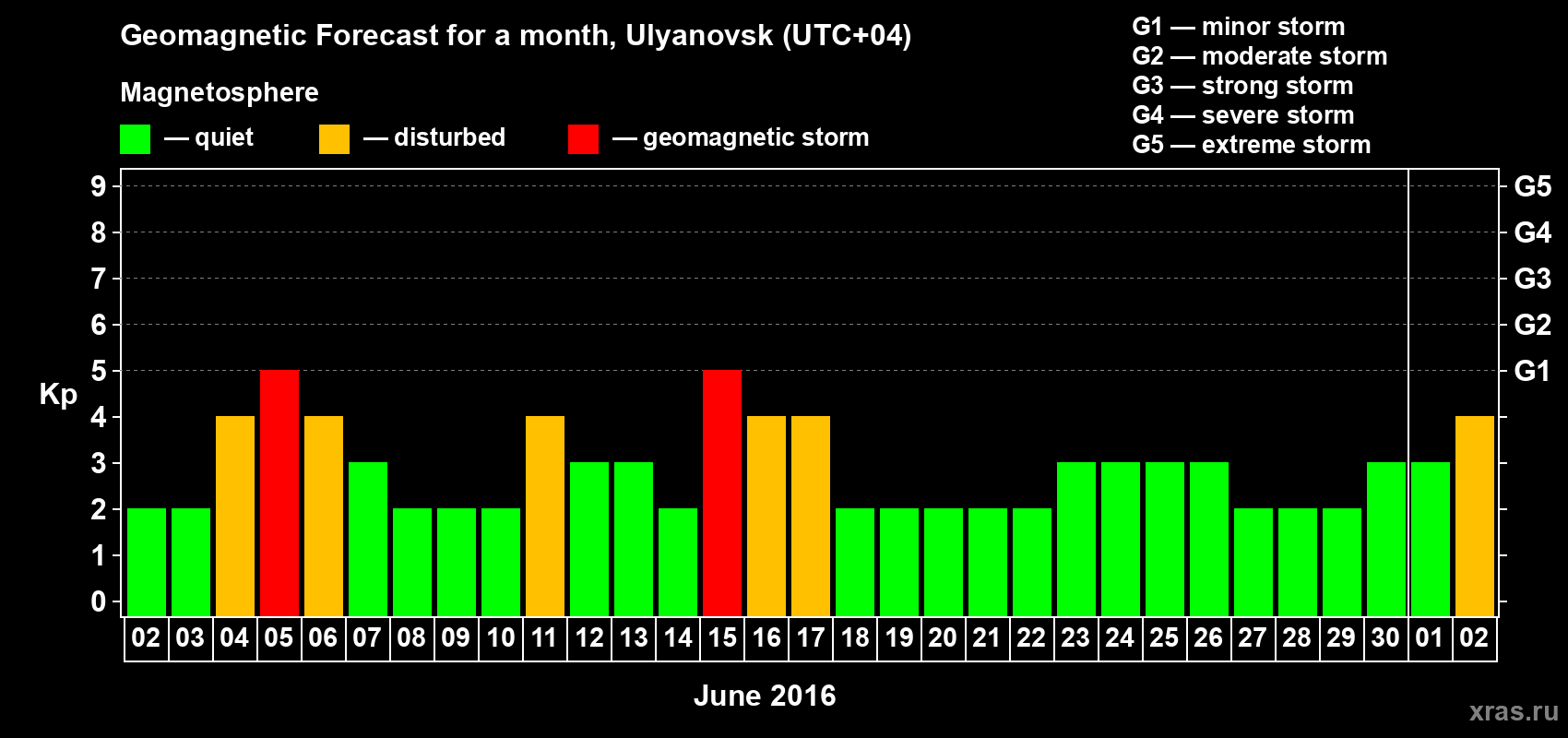
Task: Click the date label 10
Action: [x=500, y=638]
